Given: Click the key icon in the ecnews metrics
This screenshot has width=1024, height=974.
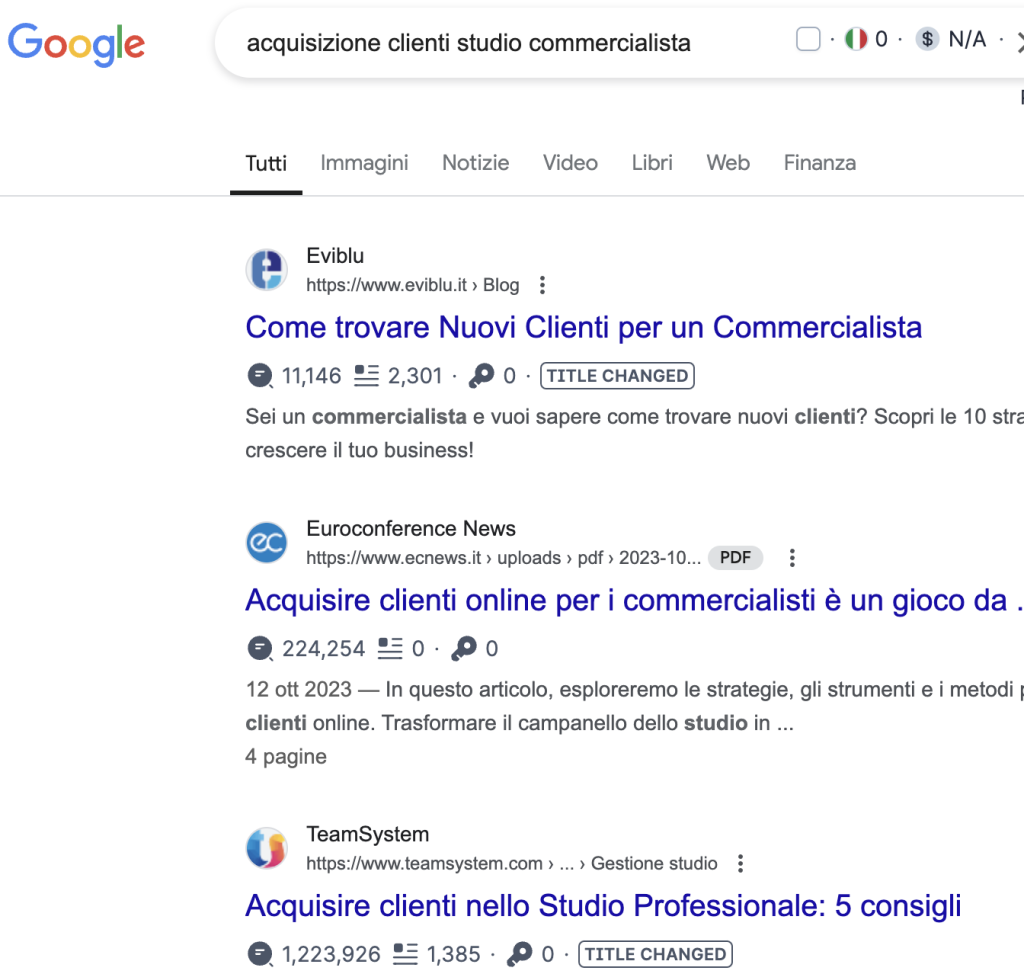Looking at the screenshot, I should click(464, 649).
